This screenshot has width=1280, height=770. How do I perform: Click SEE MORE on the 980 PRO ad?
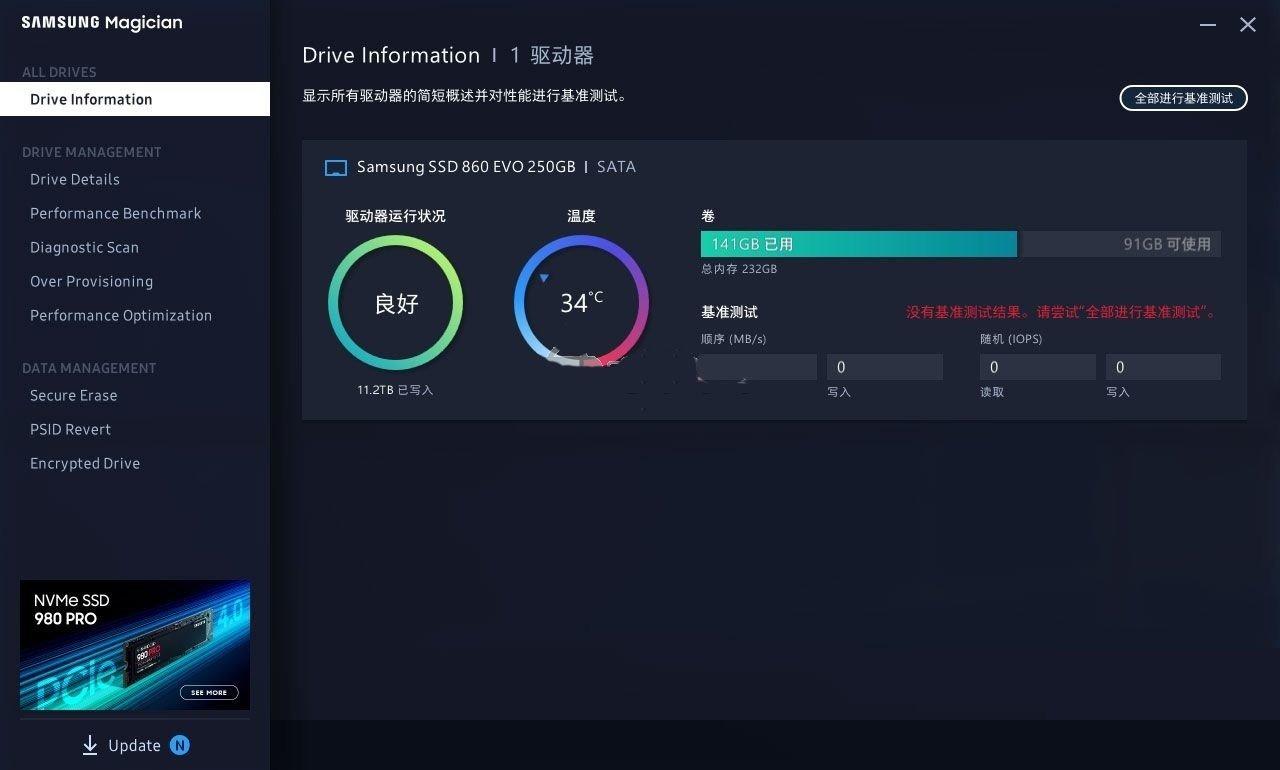(209, 692)
